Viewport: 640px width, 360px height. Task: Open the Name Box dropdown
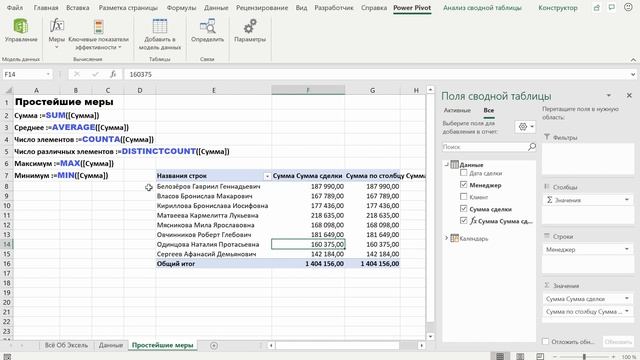point(48,74)
